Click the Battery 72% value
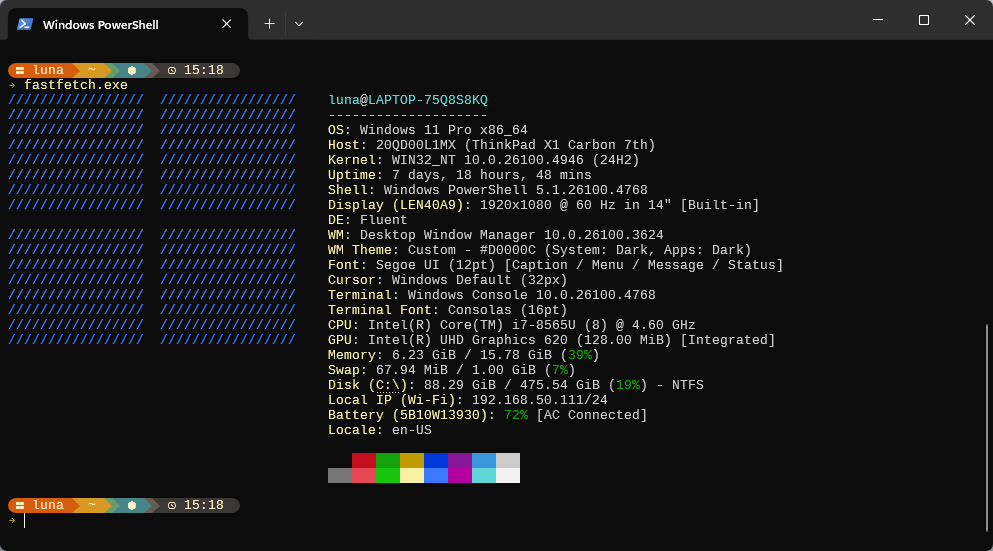The image size is (993, 551). 516,415
